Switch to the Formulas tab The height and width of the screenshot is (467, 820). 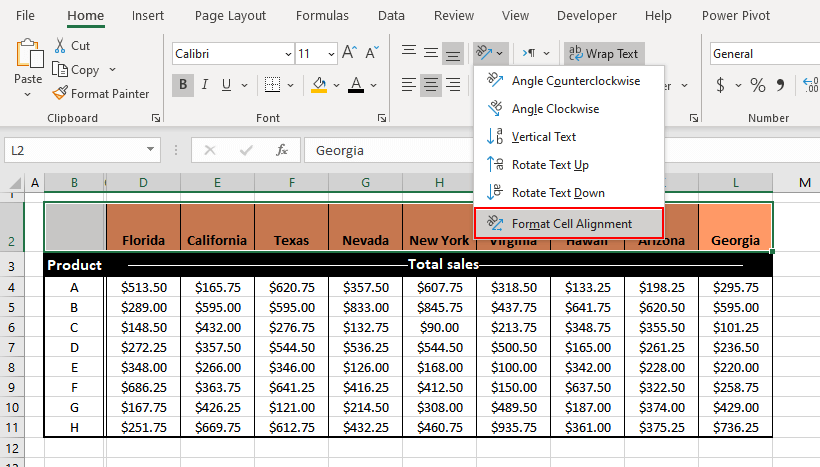point(322,16)
